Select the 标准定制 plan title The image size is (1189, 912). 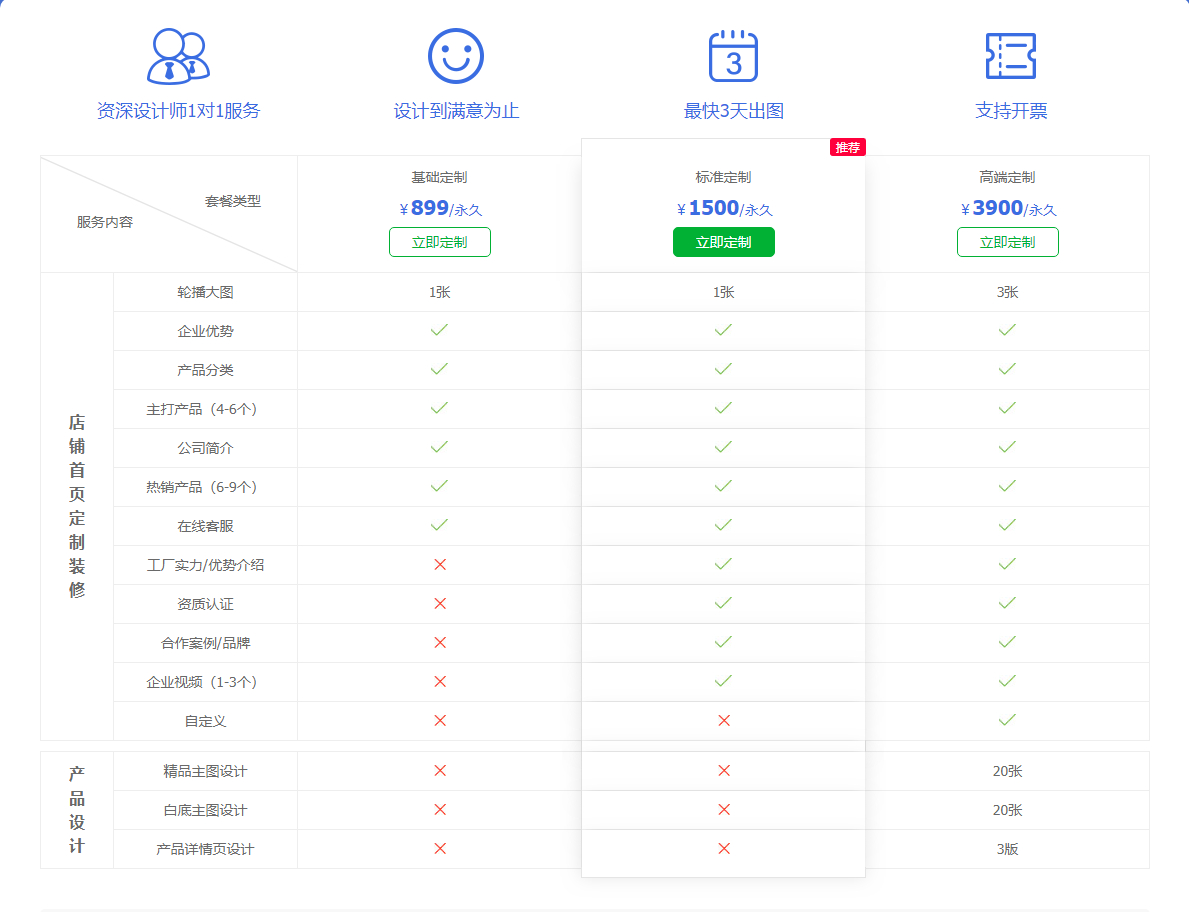pyautogui.click(x=723, y=178)
